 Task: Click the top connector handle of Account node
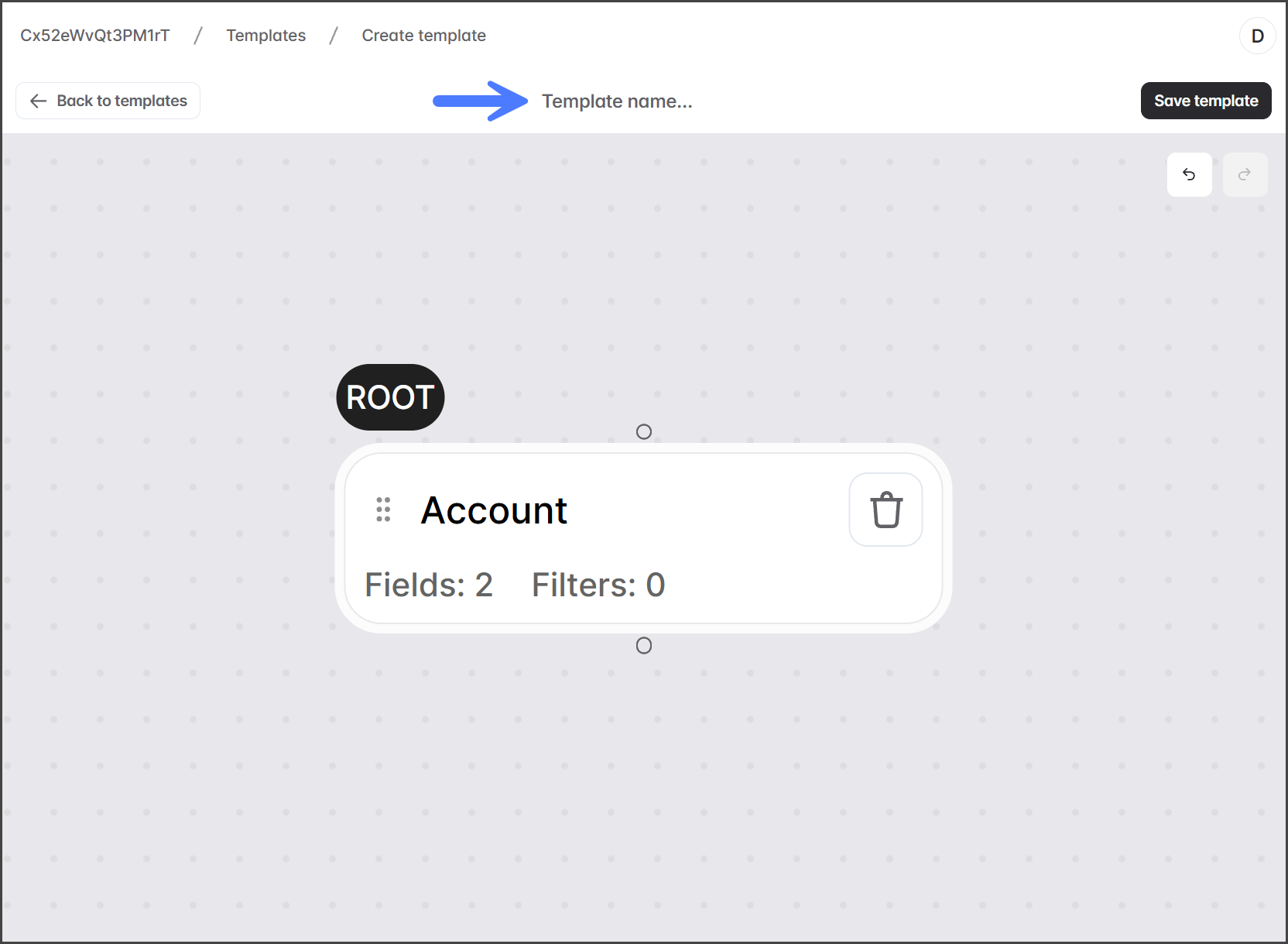point(643,431)
